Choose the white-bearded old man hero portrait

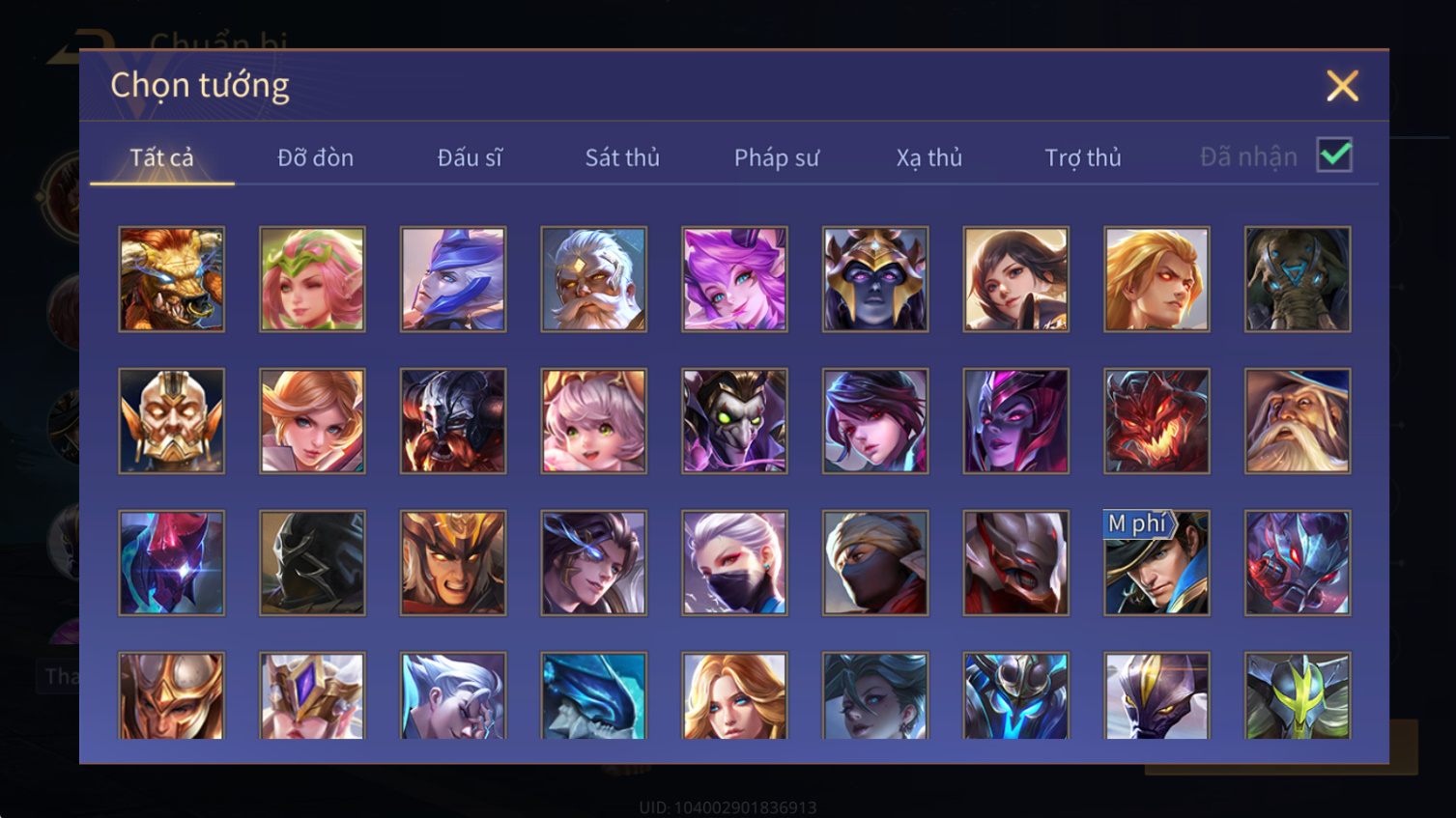593,279
